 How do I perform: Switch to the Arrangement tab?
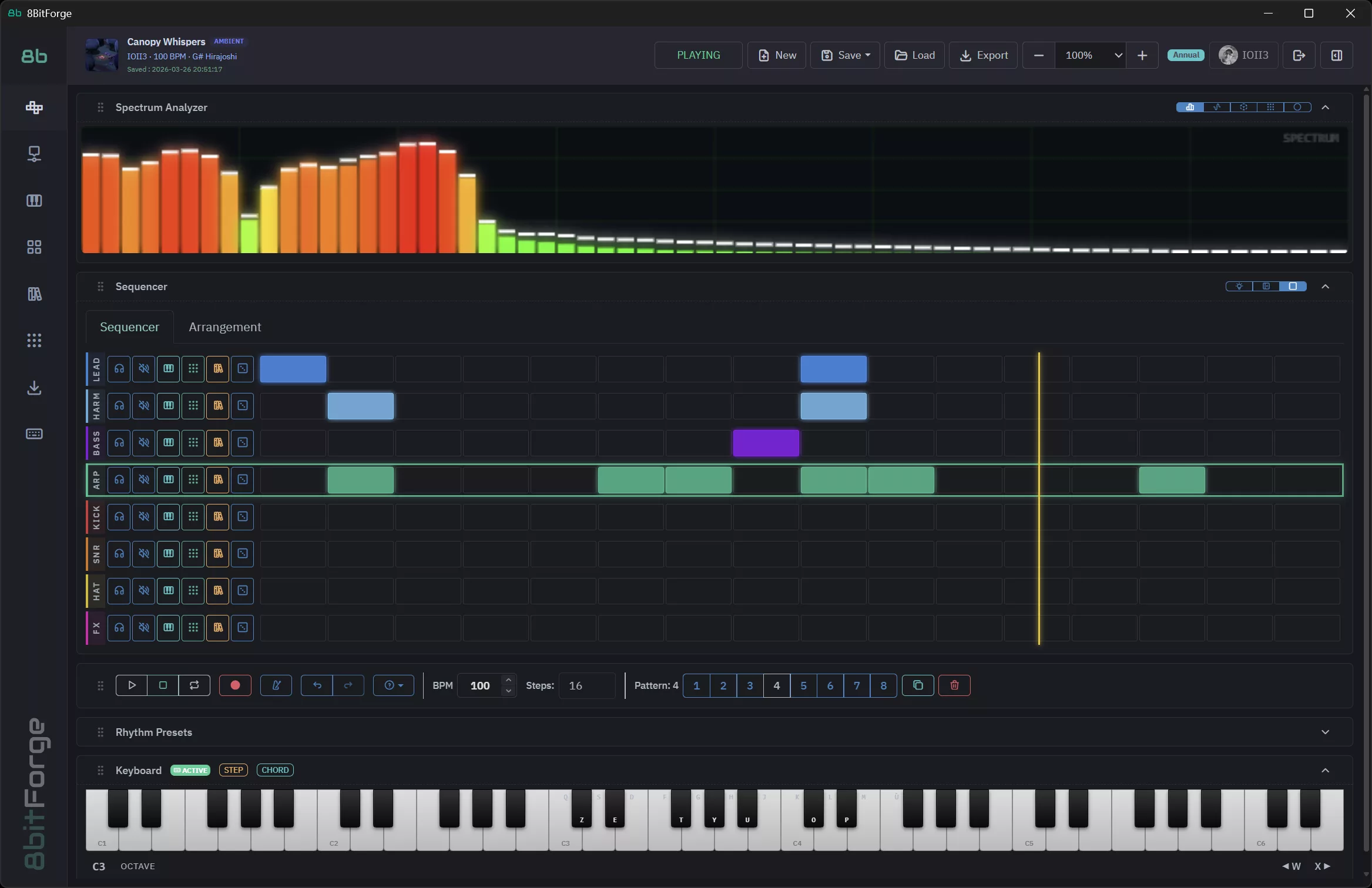point(225,327)
